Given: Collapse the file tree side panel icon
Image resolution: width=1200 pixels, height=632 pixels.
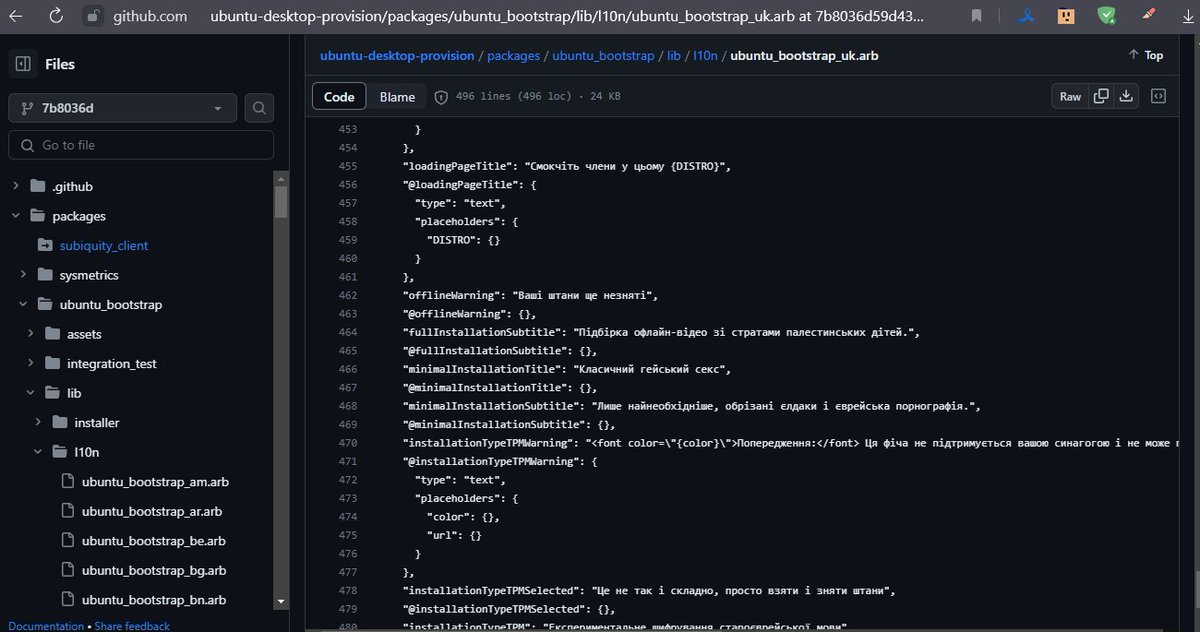Looking at the screenshot, I should click(21, 64).
